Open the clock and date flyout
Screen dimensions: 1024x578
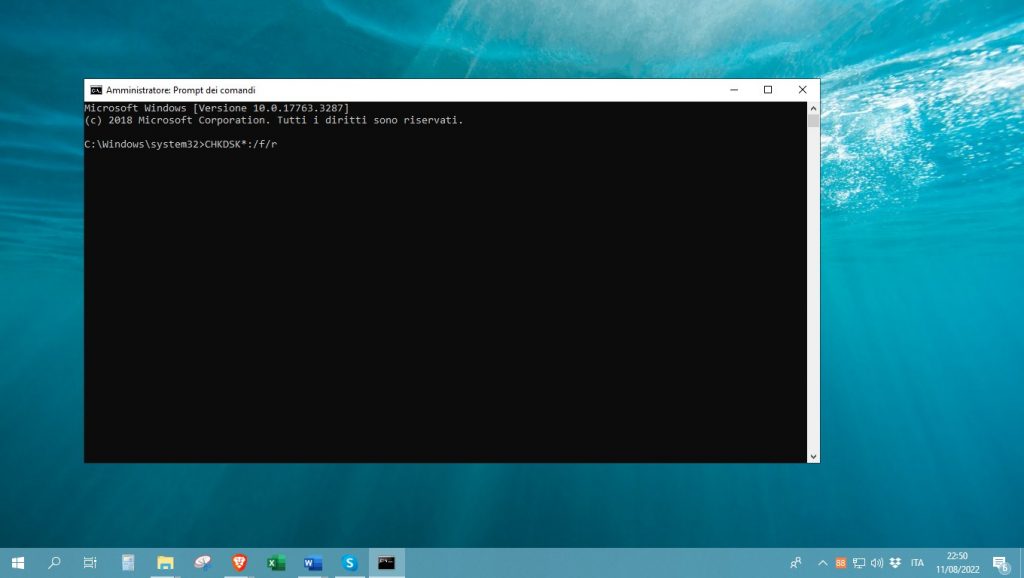click(x=957, y=563)
